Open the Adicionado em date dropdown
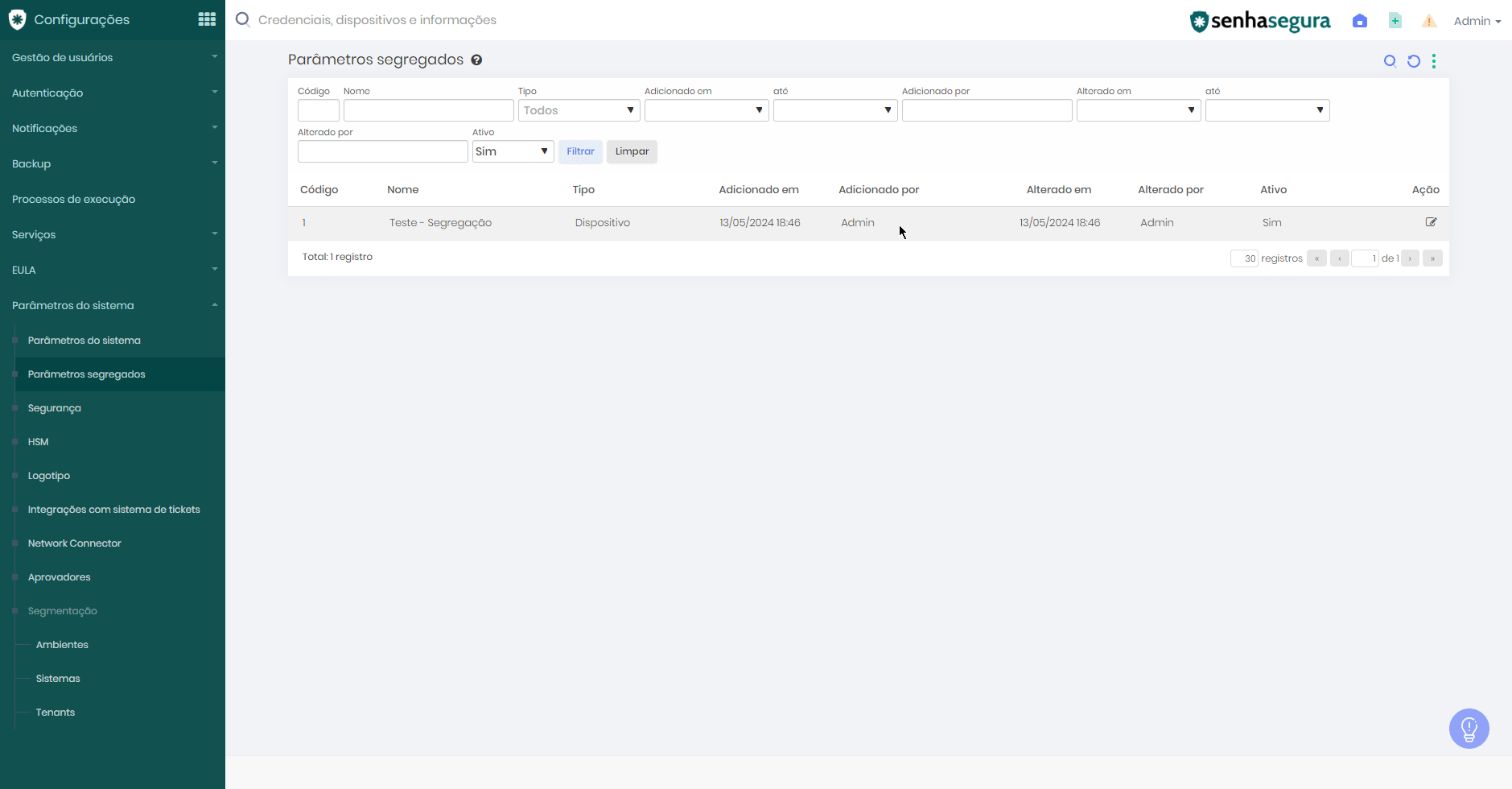 click(707, 110)
